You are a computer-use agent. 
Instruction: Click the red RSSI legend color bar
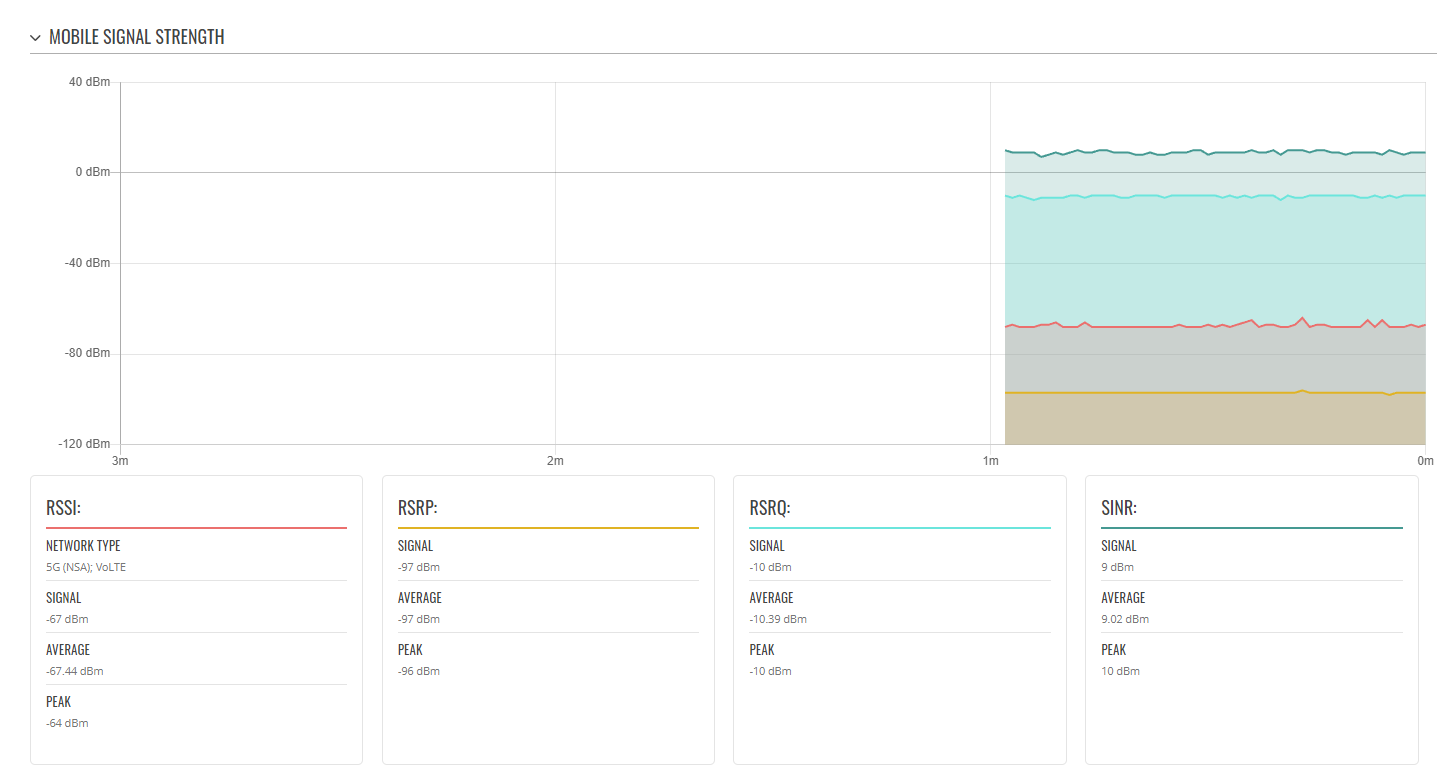coord(196,527)
